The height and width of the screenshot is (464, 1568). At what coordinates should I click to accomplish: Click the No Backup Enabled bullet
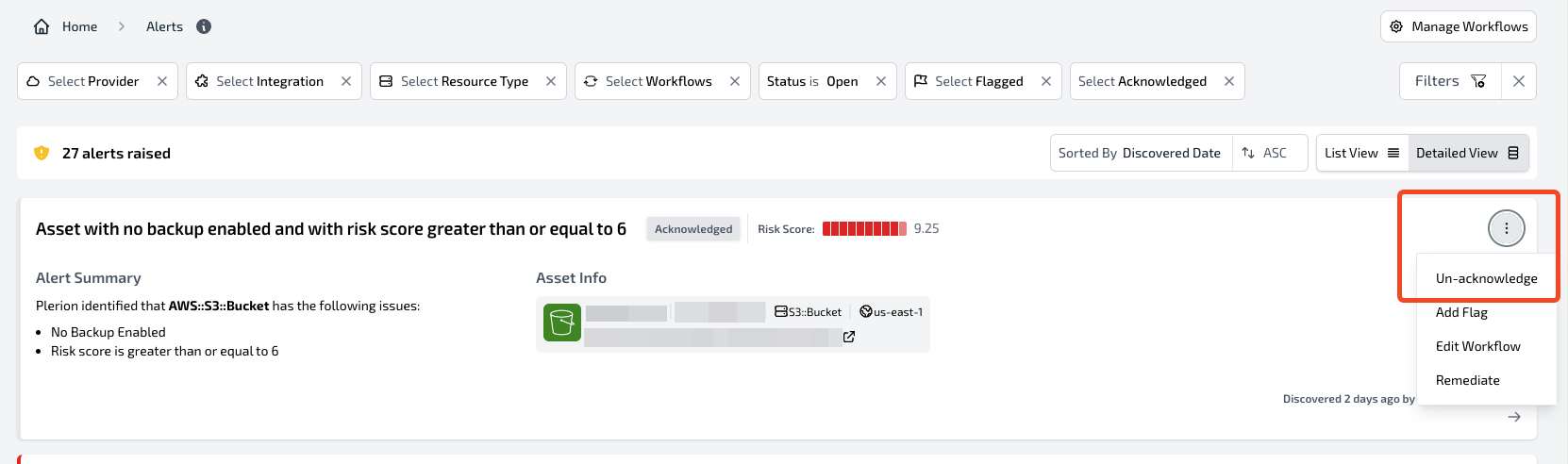tap(108, 332)
